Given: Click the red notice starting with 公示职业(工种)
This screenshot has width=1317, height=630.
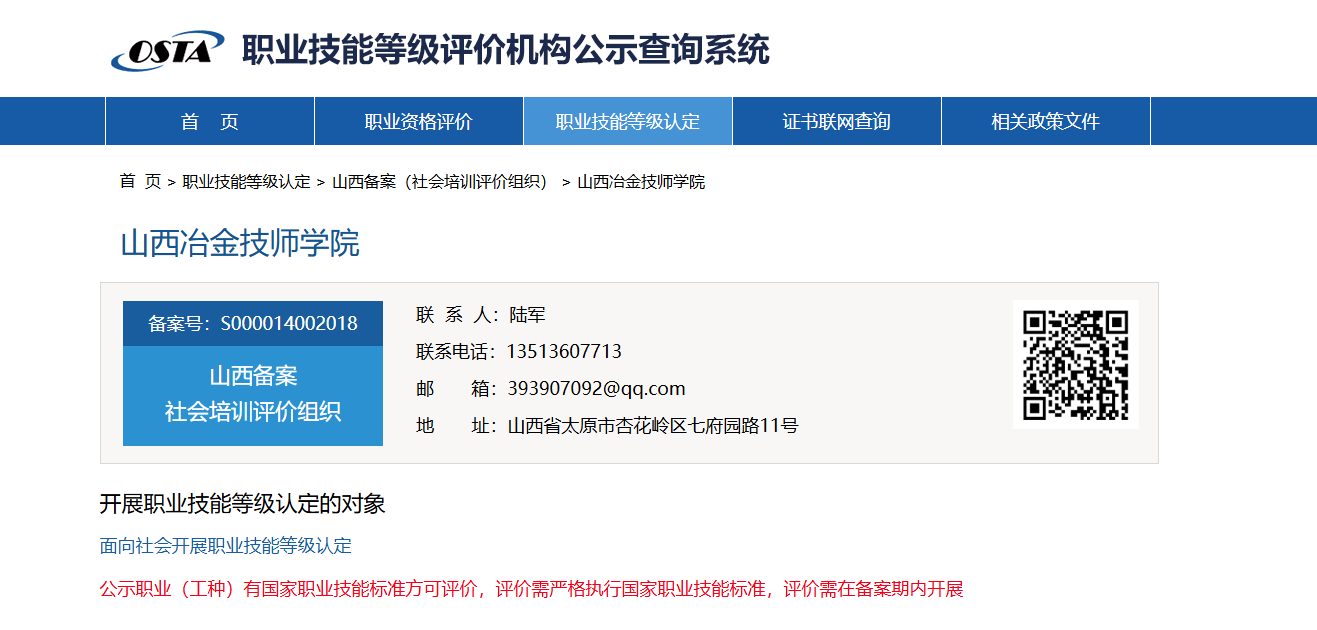Looking at the screenshot, I should [x=531, y=589].
